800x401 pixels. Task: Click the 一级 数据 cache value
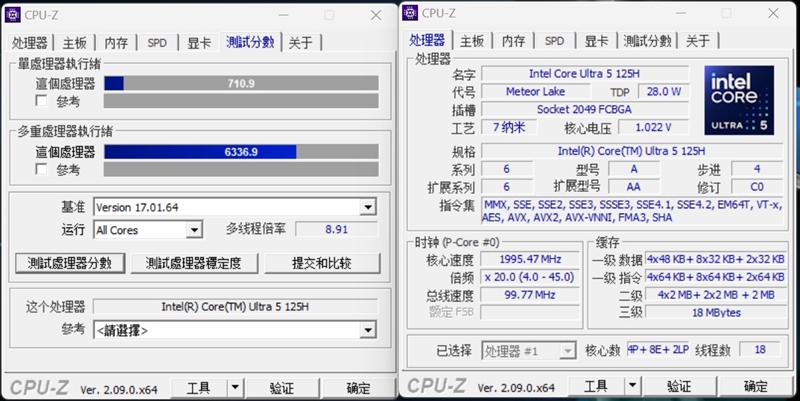pos(716,259)
